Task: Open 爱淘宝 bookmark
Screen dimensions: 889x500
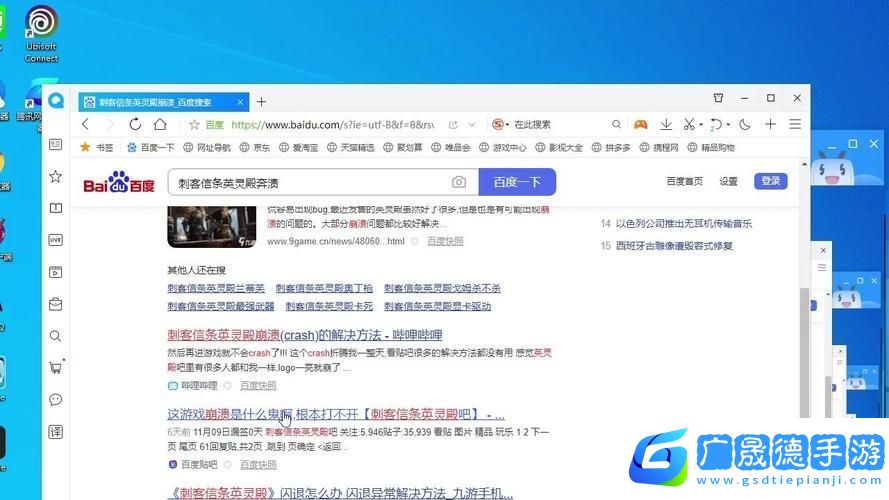Action: point(298,147)
